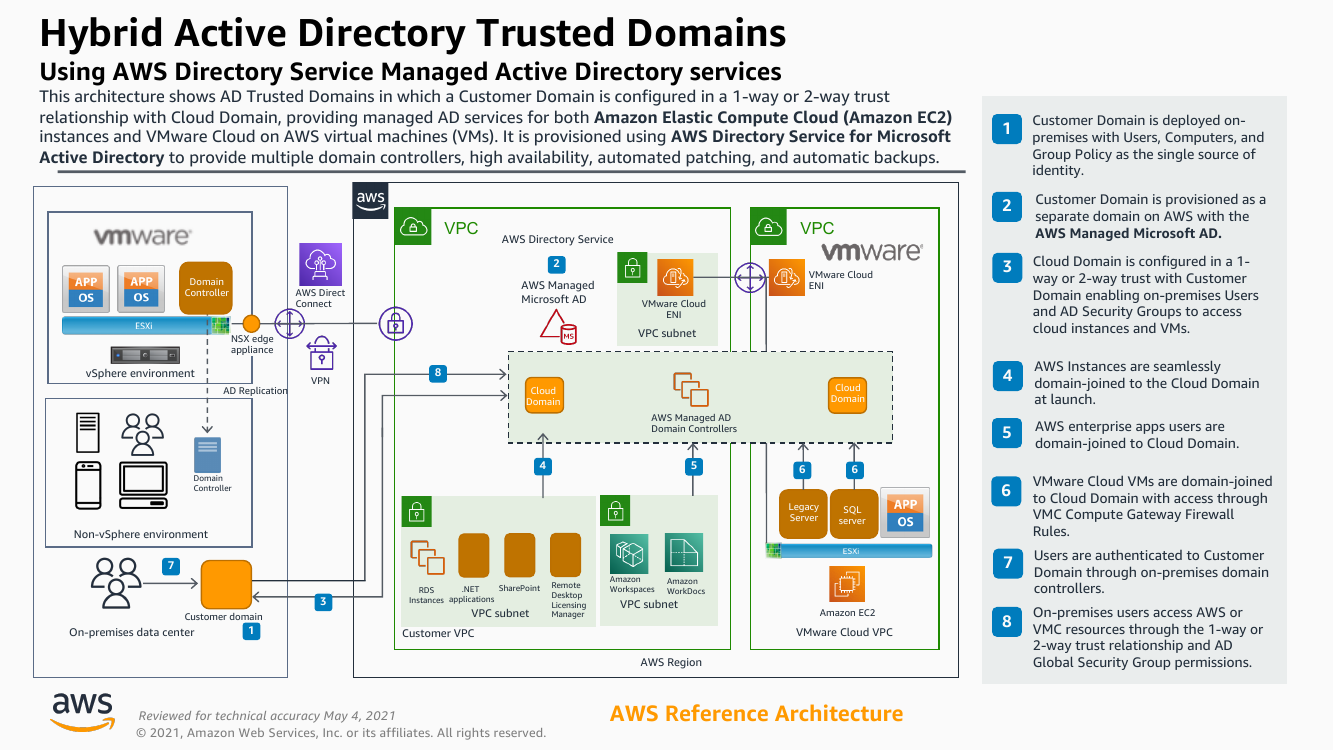Image resolution: width=1334 pixels, height=750 pixels.
Task: Click the RDS Instances icon
Action: coord(427,557)
